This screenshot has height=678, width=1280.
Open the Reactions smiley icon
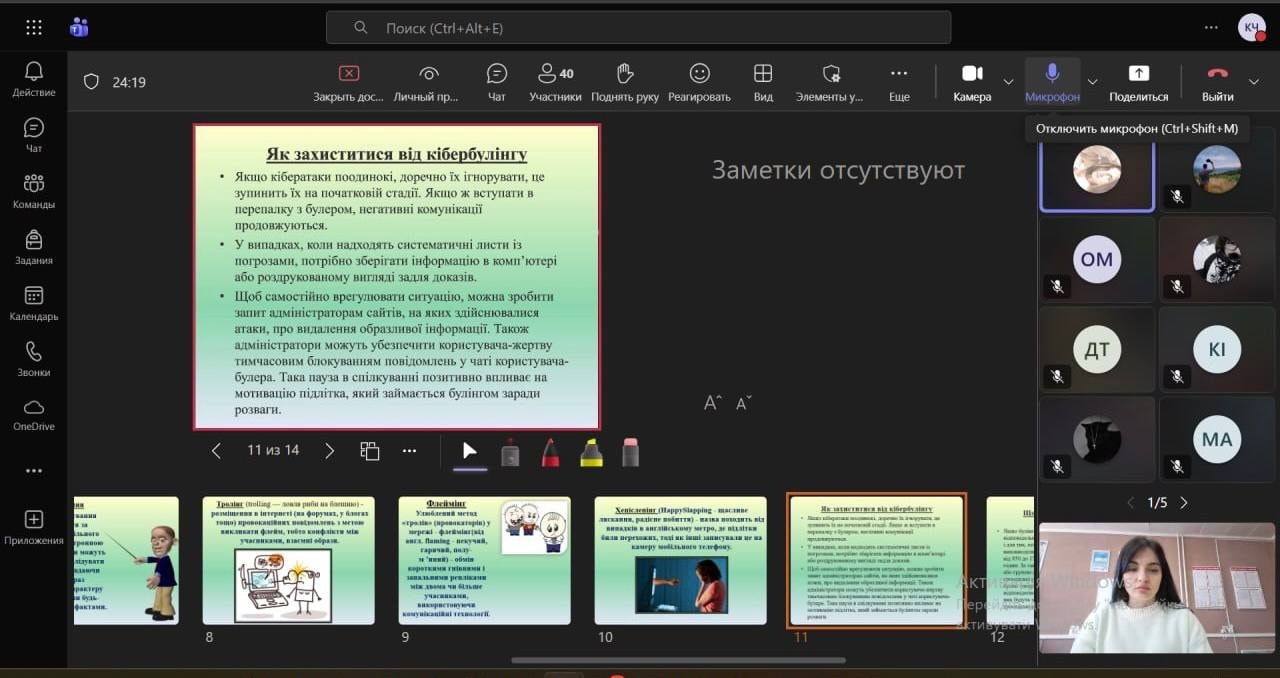[699, 81]
